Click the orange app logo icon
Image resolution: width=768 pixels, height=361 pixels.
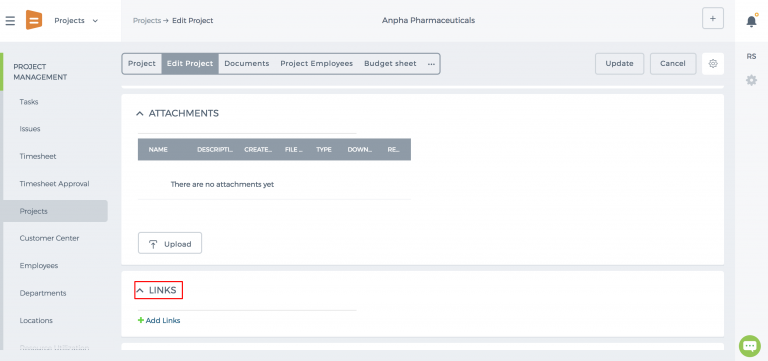point(34,20)
